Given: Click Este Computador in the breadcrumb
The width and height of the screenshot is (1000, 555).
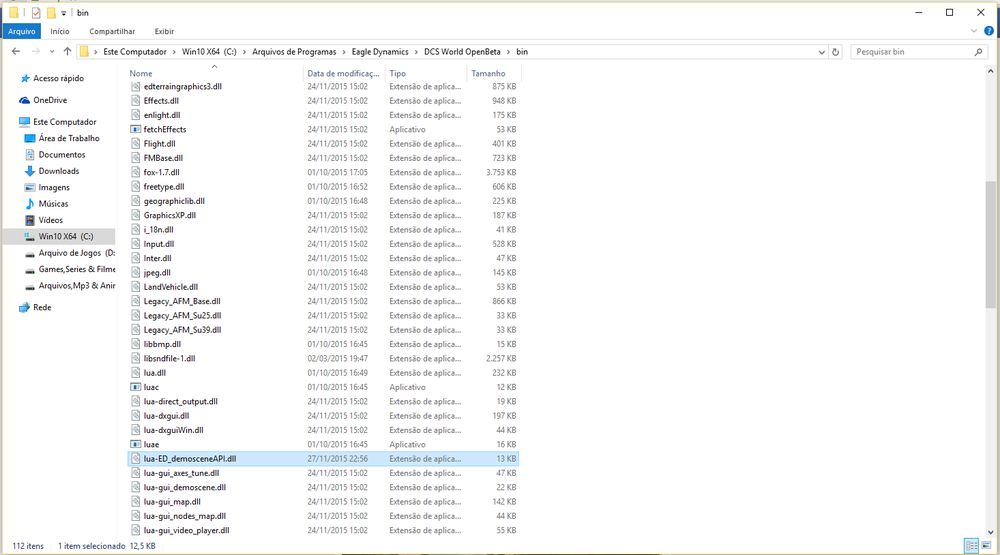Looking at the screenshot, I should pyautogui.click(x=135, y=52).
